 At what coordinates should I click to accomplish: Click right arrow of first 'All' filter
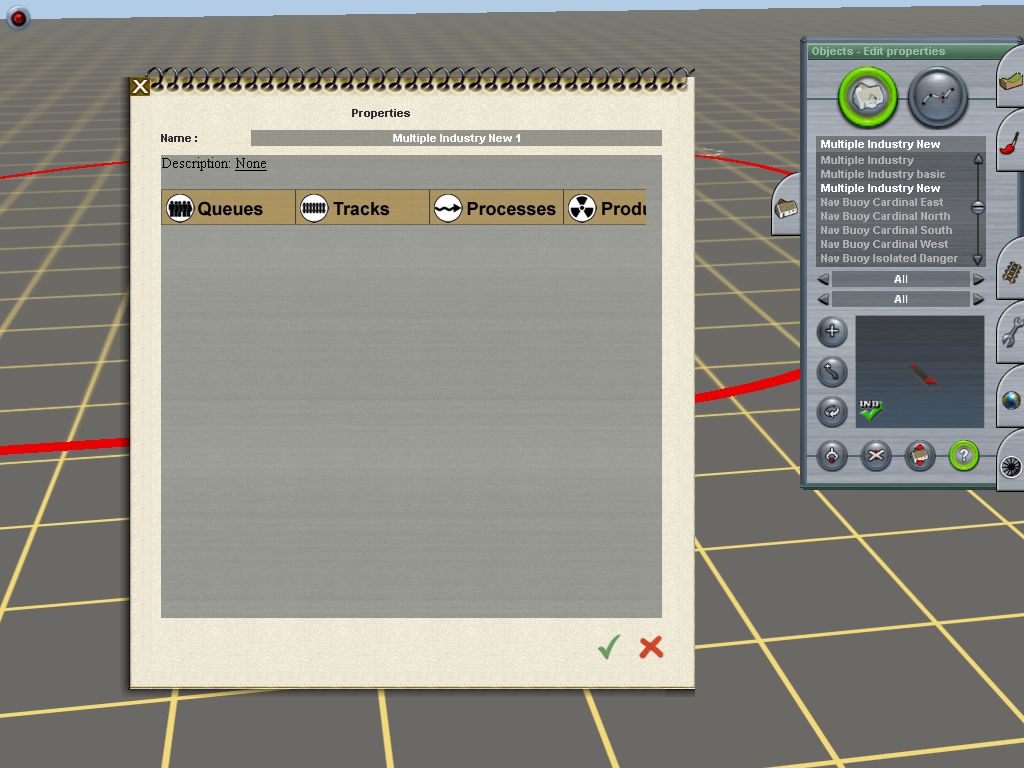point(978,280)
